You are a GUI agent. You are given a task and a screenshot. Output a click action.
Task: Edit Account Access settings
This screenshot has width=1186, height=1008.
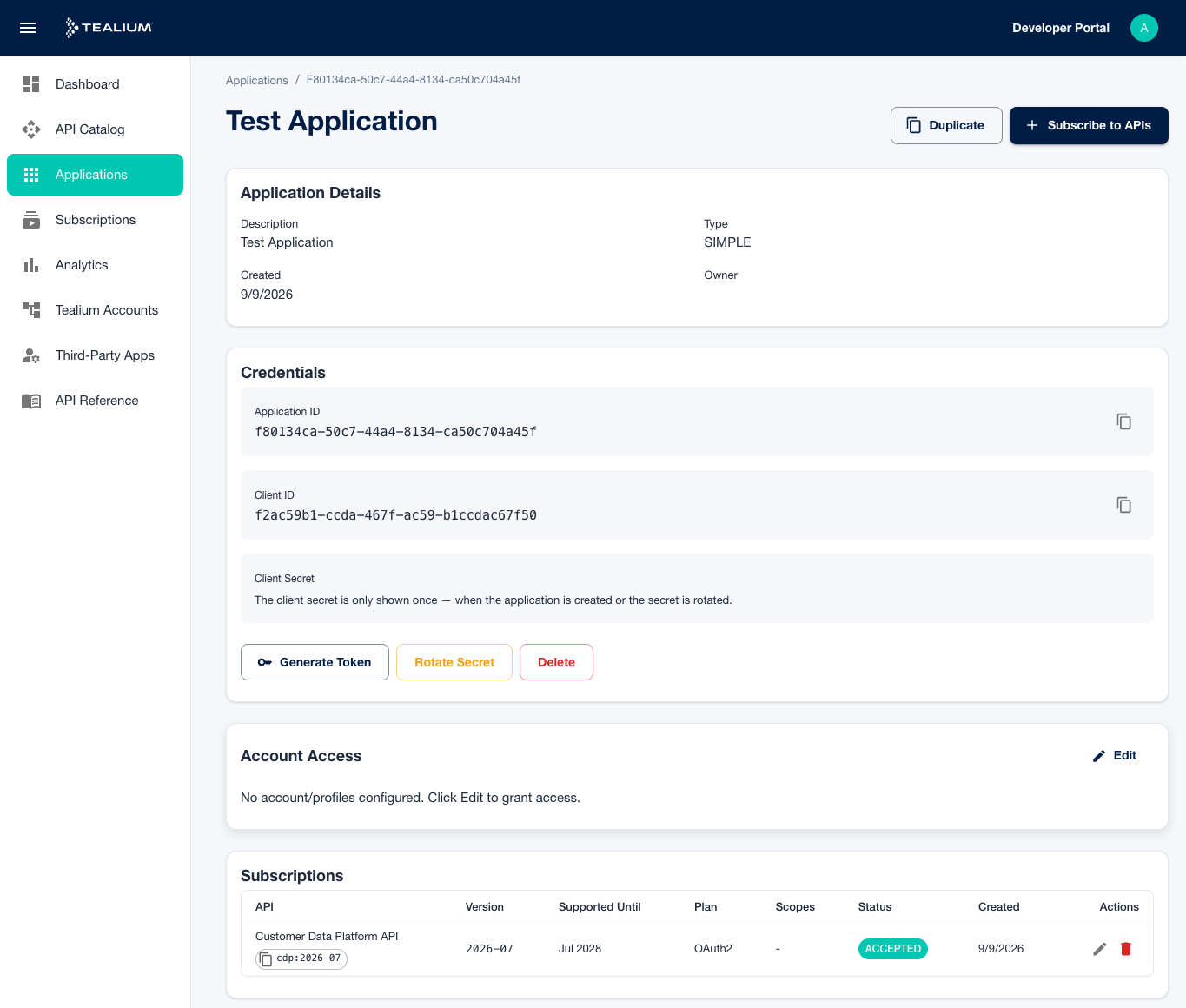(1115, 756)
